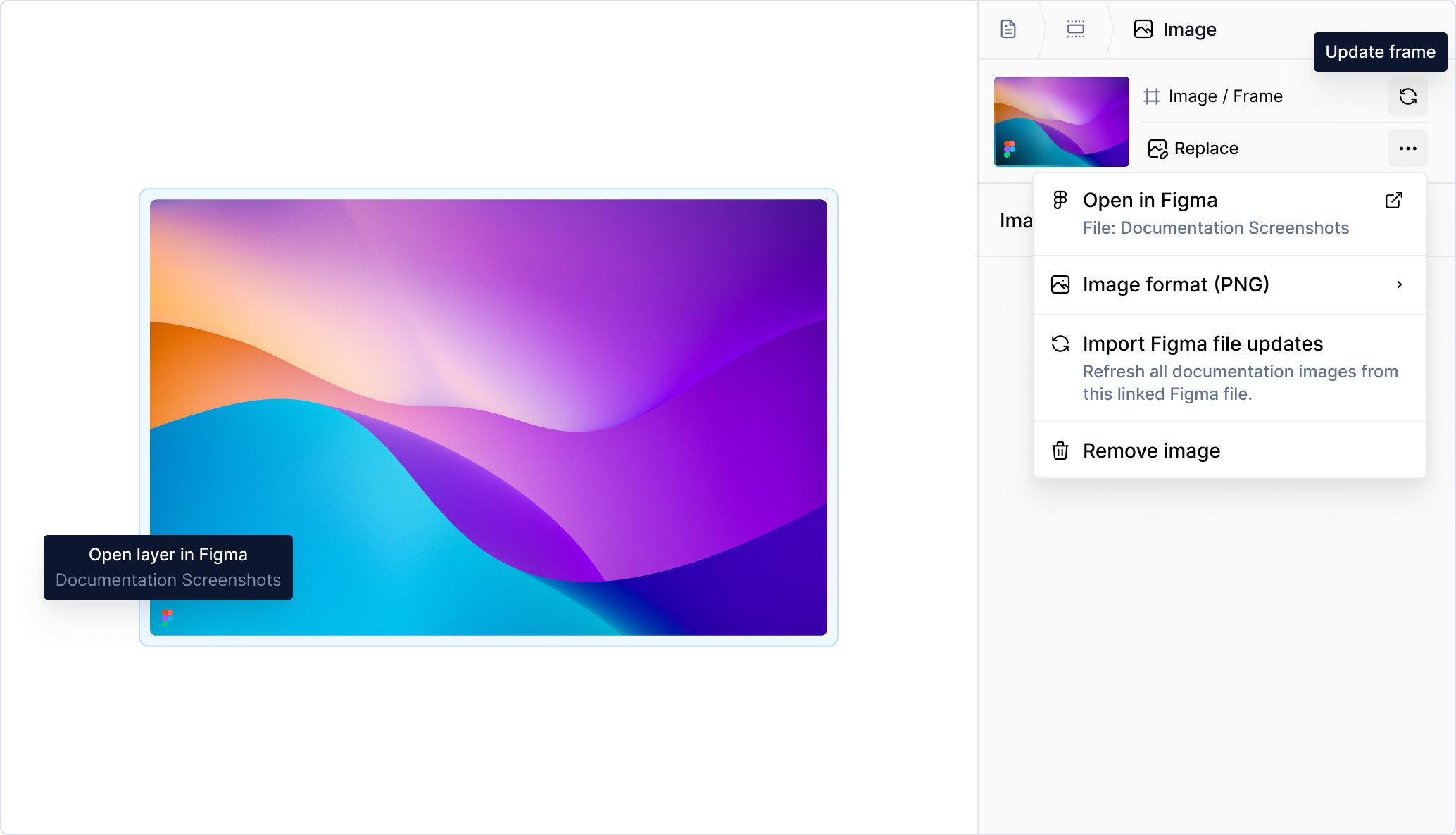Screen dimensions: 1456x835
Task: Select Import Figma file updates
Action: tap(1203, 344)
